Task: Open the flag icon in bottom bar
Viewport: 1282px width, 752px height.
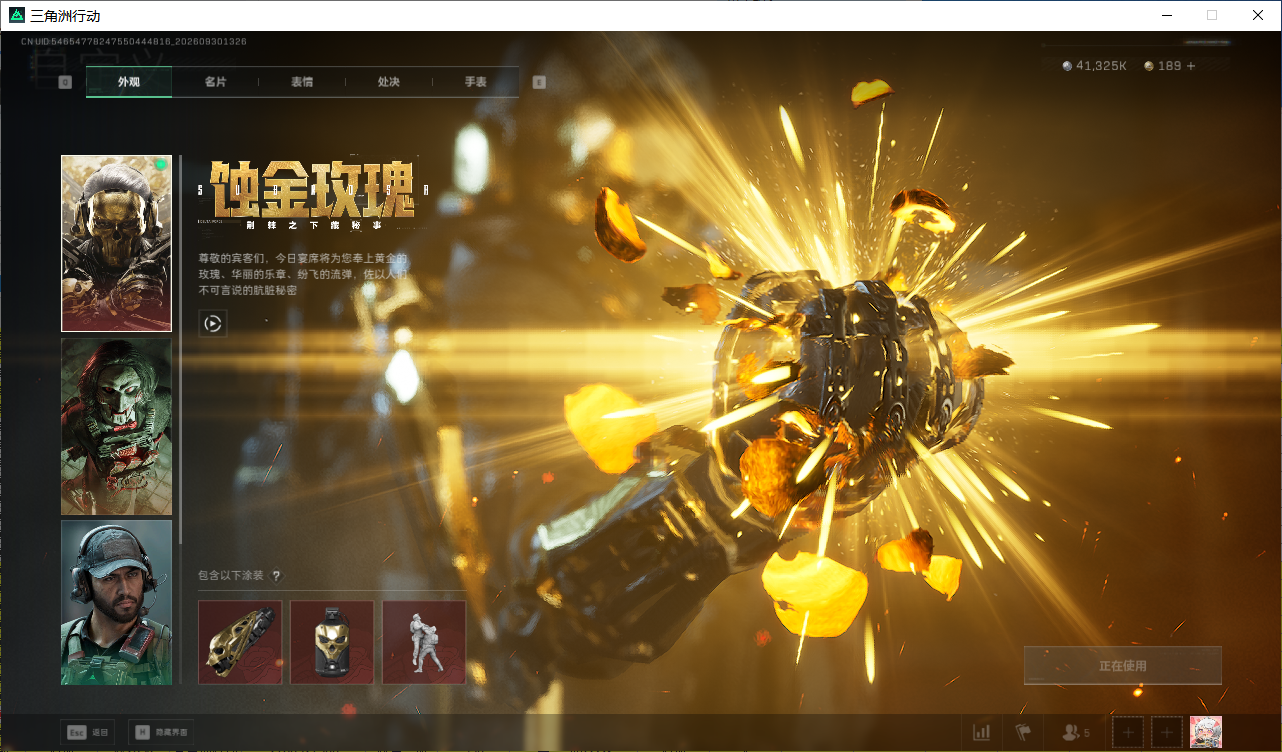Action: pyautogui.click(x=1023, y=733)
